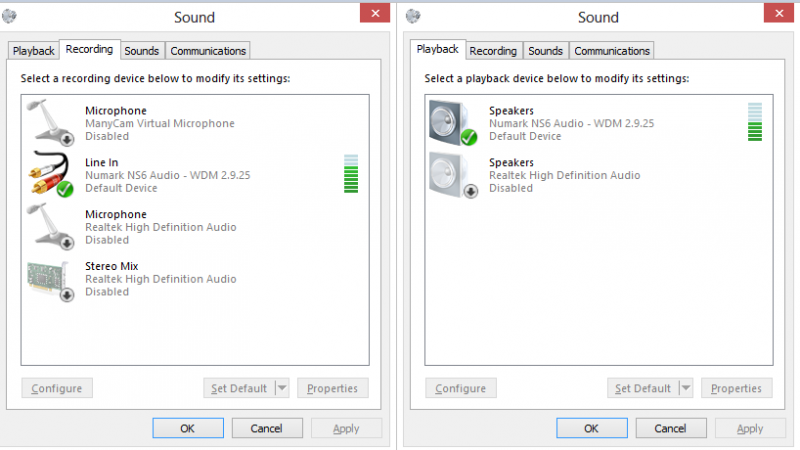Select the Numark NS6 Speakers icon
Image resolution: width=800 pixels, height=450 pixels.
point(453,122)
